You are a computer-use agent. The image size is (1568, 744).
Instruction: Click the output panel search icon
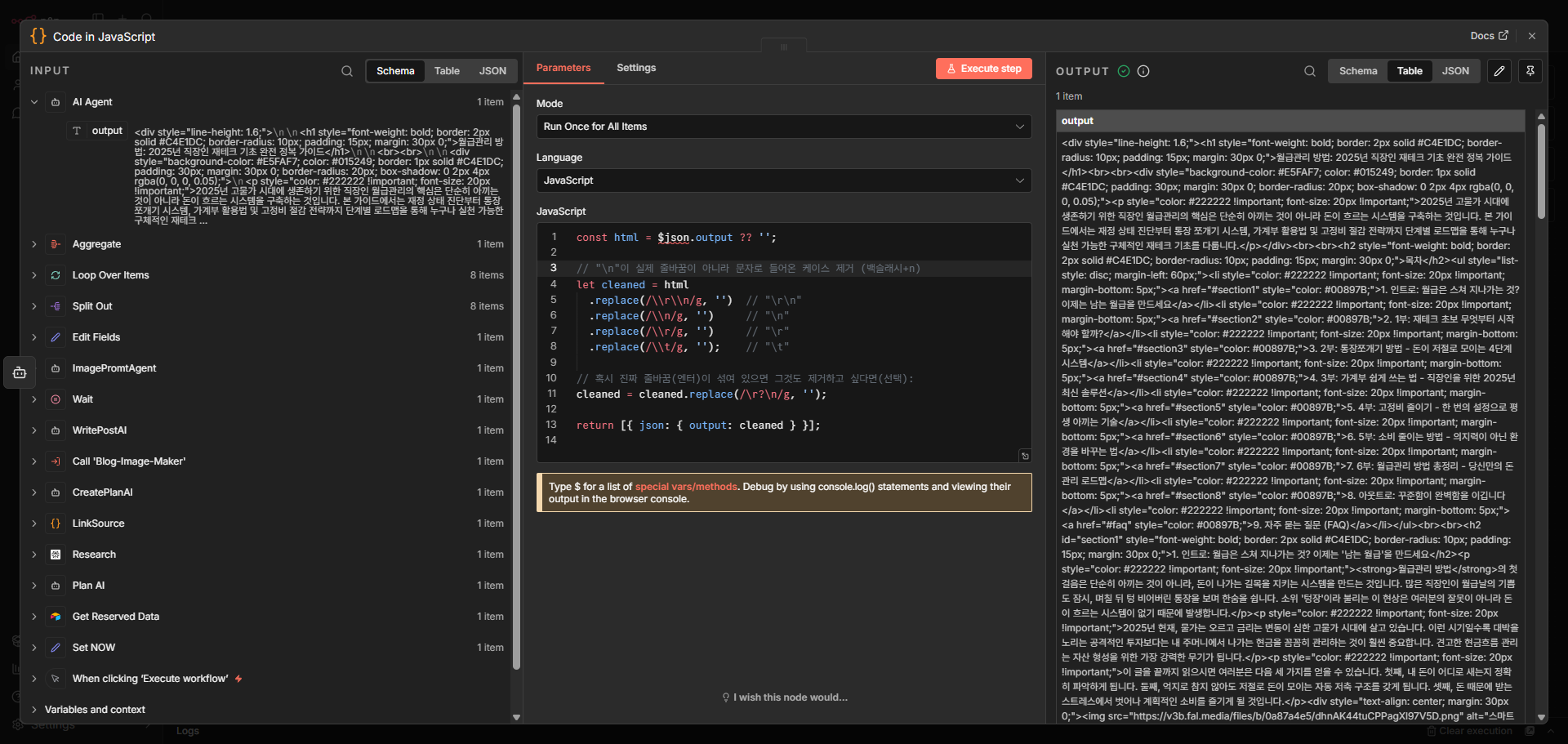tap(1310, 71)
